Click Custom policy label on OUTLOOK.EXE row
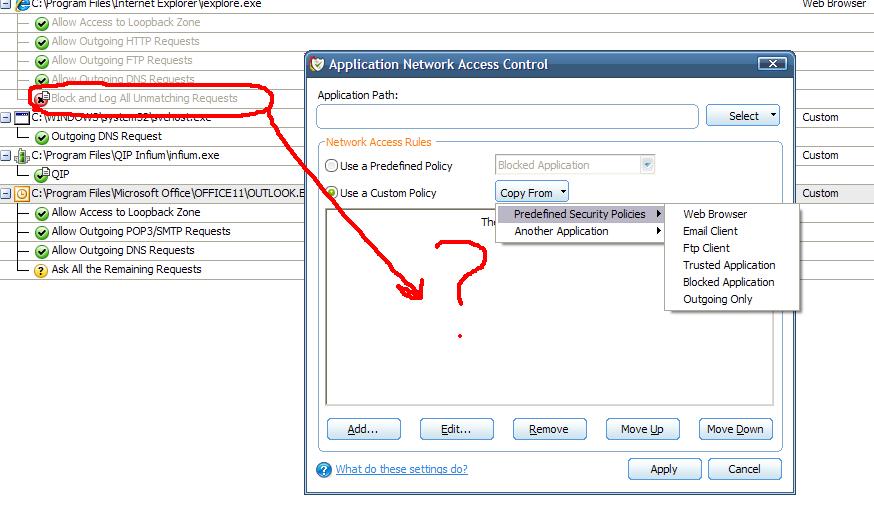The image size is (874, 522). click(820, 194)
